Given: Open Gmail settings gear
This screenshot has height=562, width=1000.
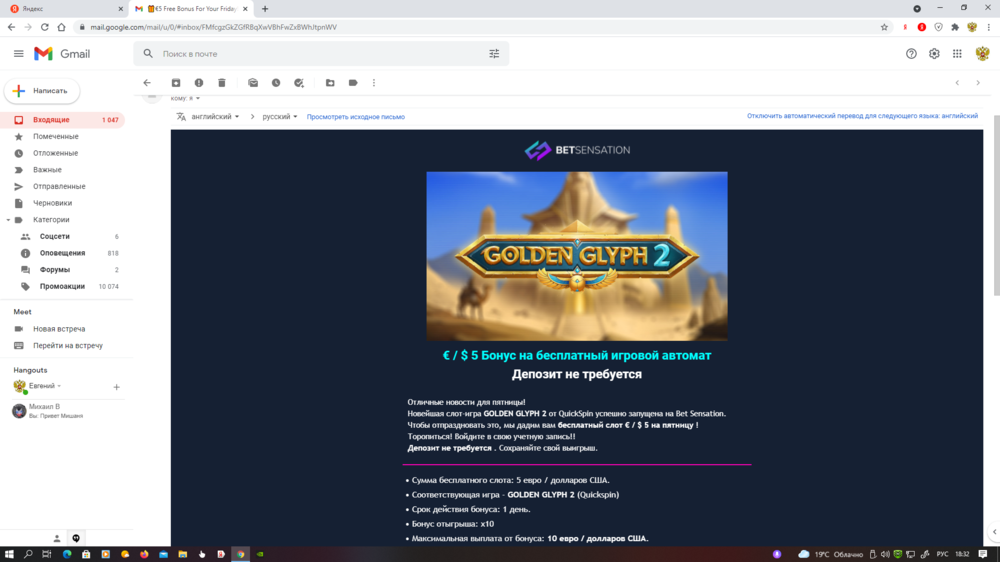Looking at the screenshot, I should click(x=934, y=54).
